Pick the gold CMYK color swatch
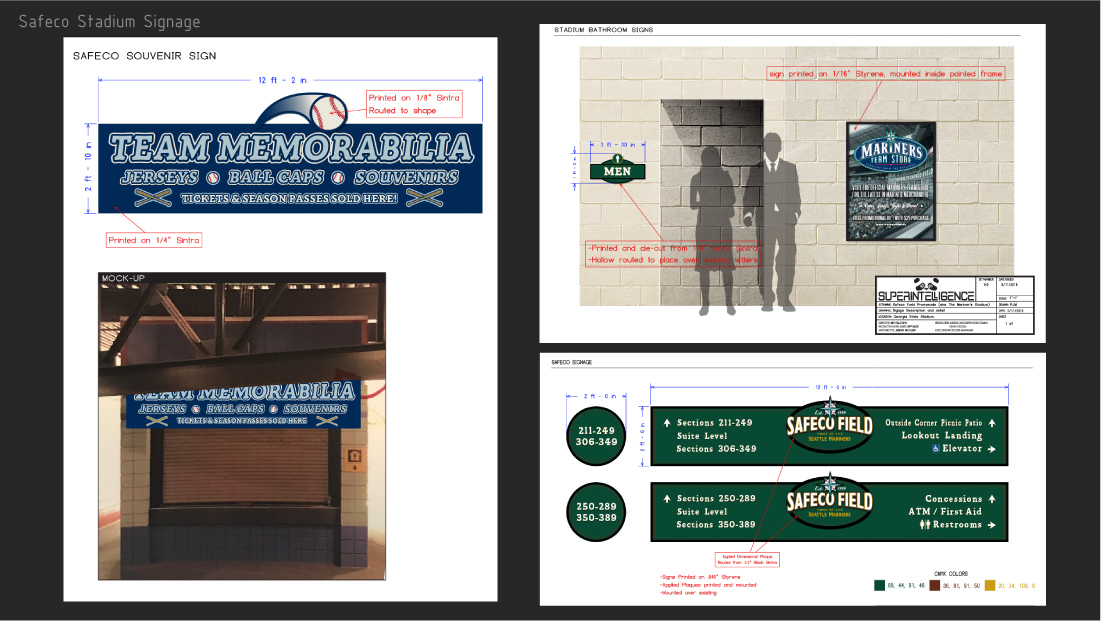1101x621 pixels. tap(990, 585)
